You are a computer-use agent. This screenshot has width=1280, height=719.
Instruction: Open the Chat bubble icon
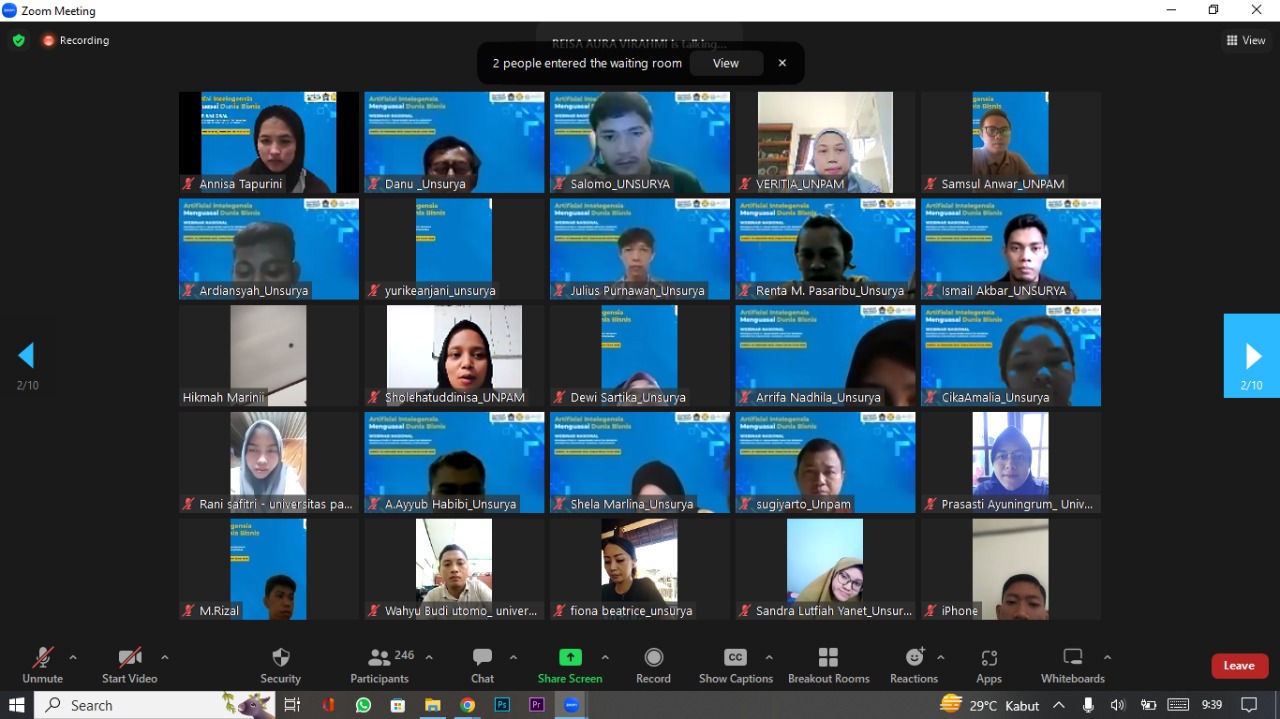pos(482,657)
